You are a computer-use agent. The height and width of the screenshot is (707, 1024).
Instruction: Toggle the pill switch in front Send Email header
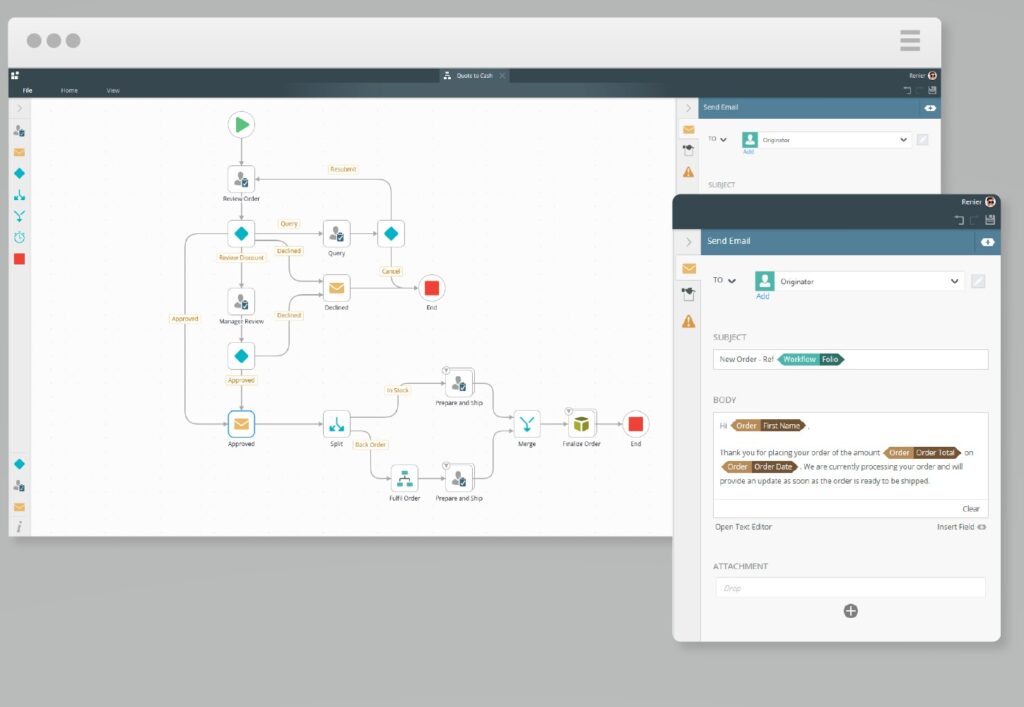987,242
